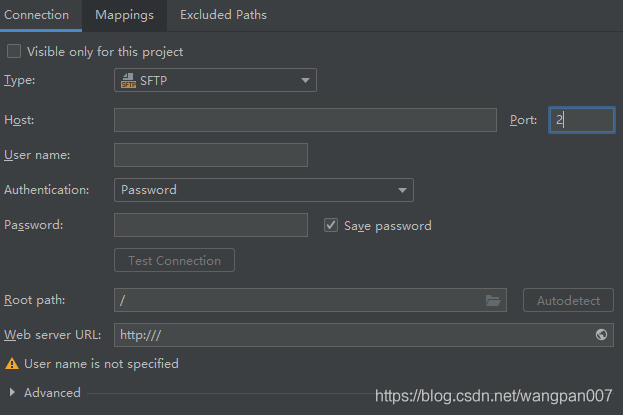This screenshot has width=623, height=415.
Task: Click the warning triangle icon
Action: [12, 364]
